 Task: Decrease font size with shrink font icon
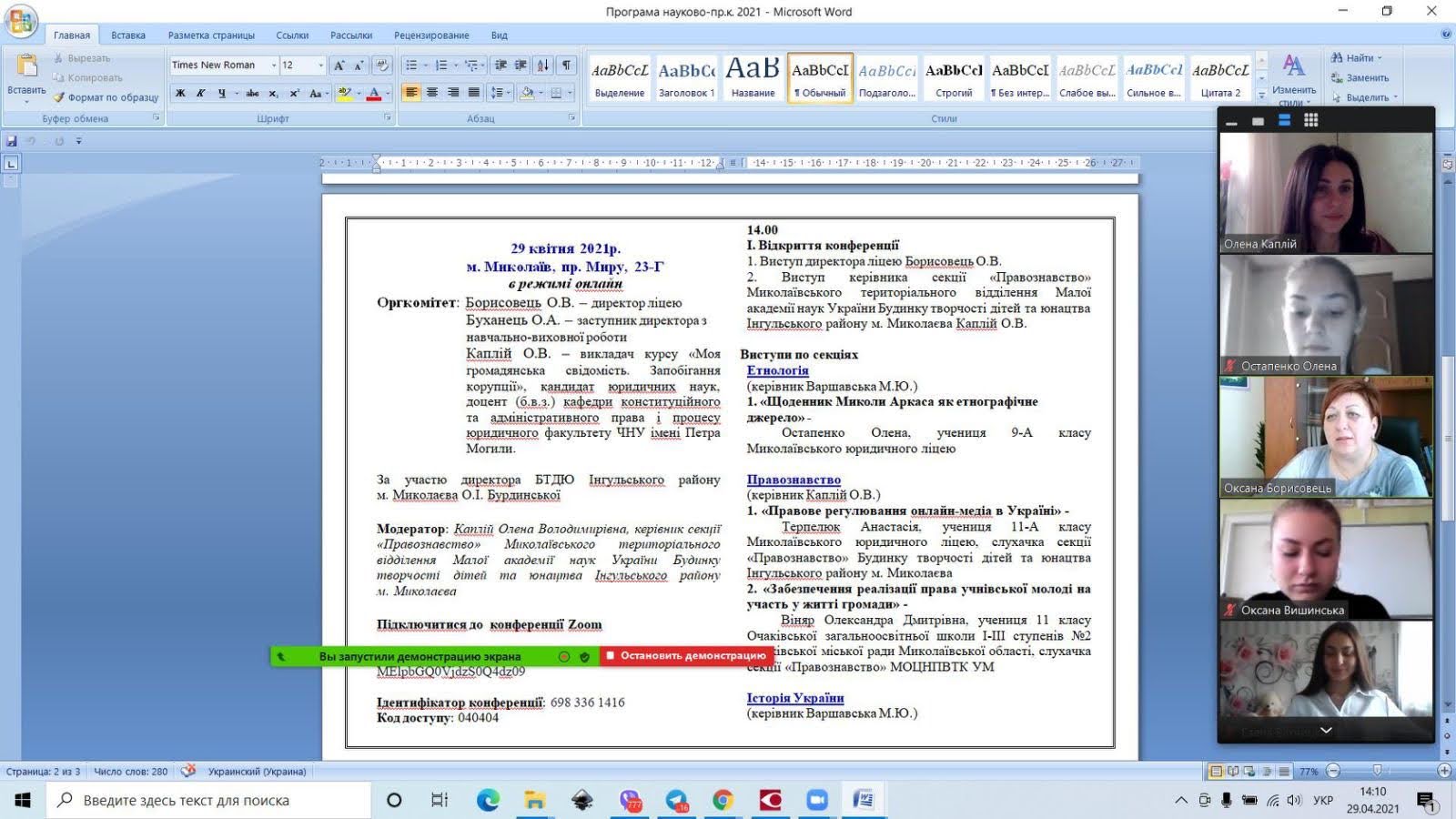(x=359, y=66)
